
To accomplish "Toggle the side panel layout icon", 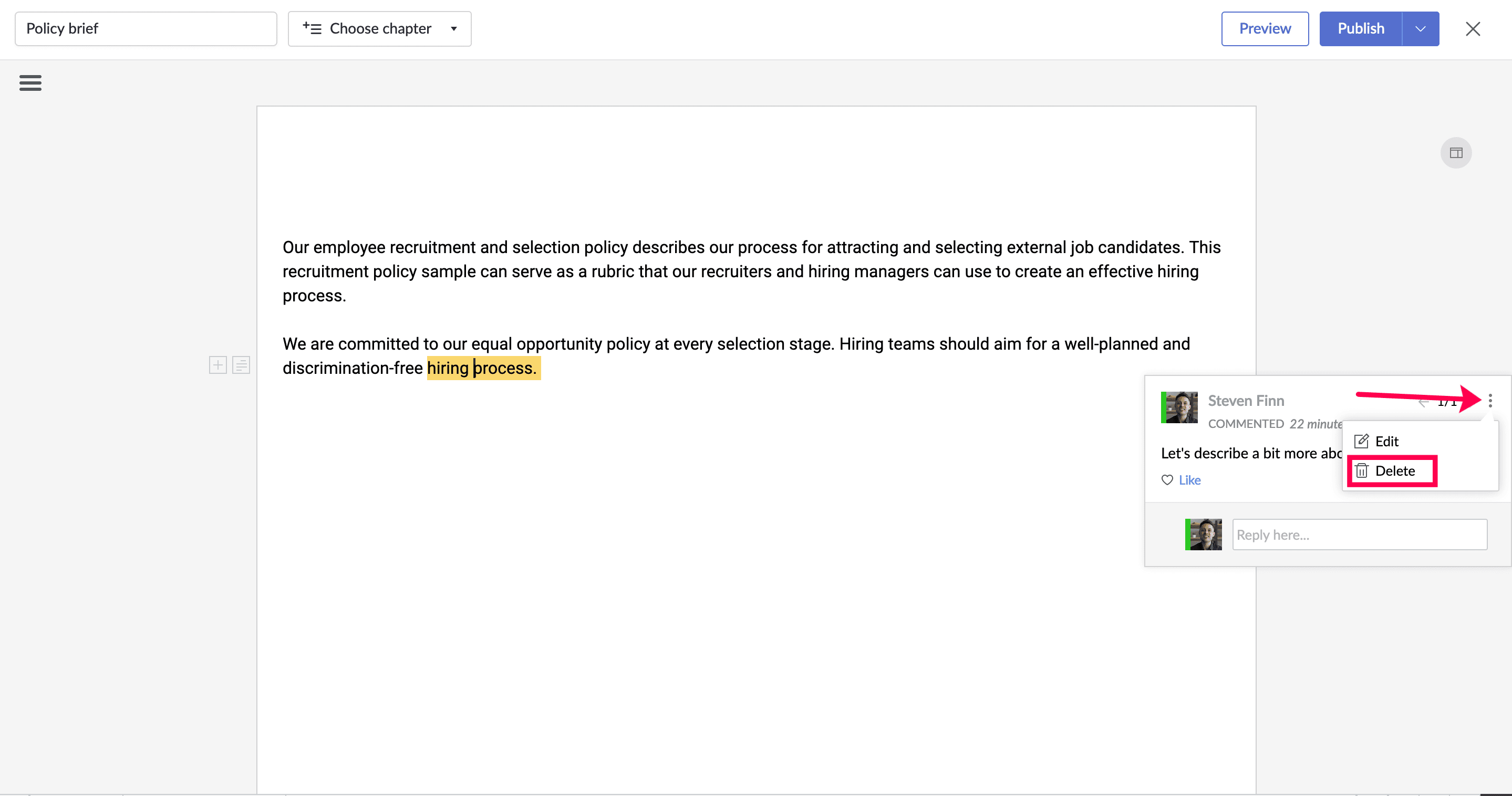I will (1456, 153).
